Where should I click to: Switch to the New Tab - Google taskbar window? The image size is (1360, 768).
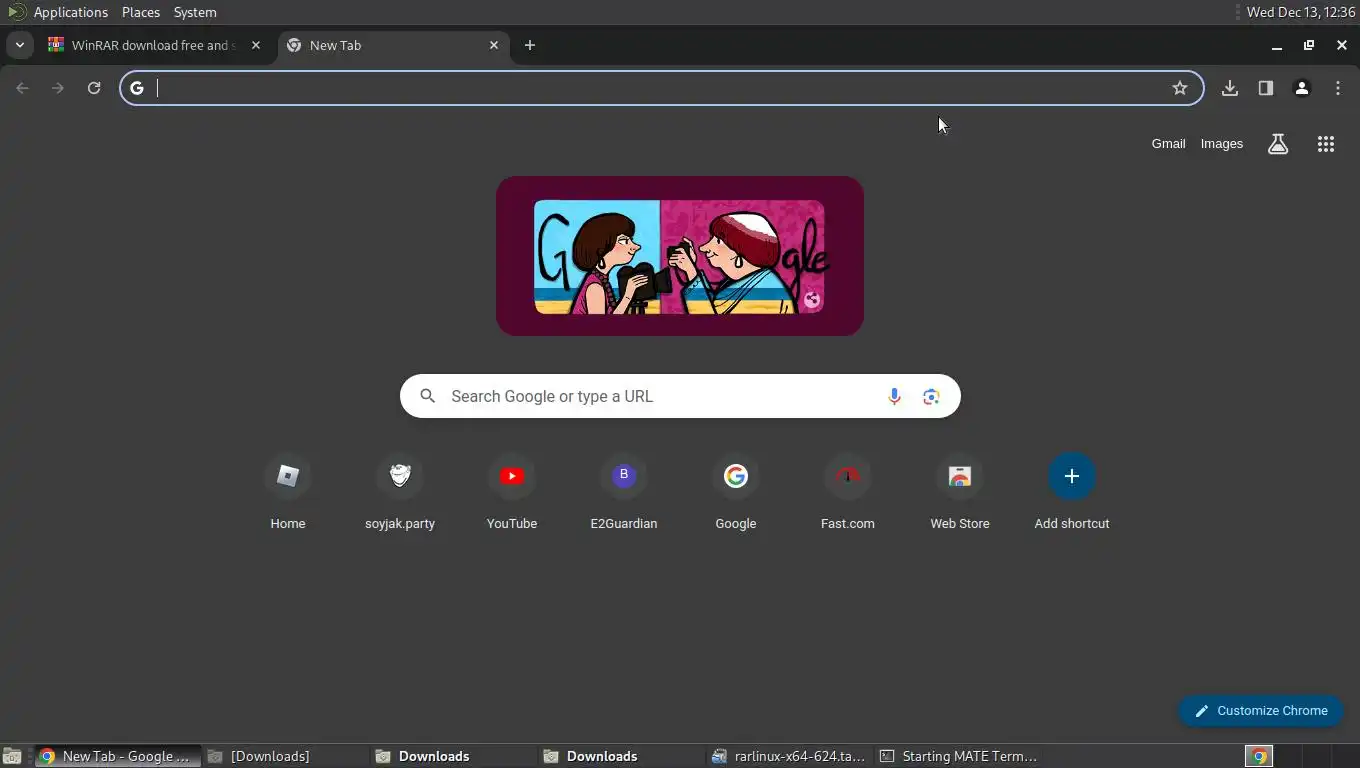tap(118, 757)
